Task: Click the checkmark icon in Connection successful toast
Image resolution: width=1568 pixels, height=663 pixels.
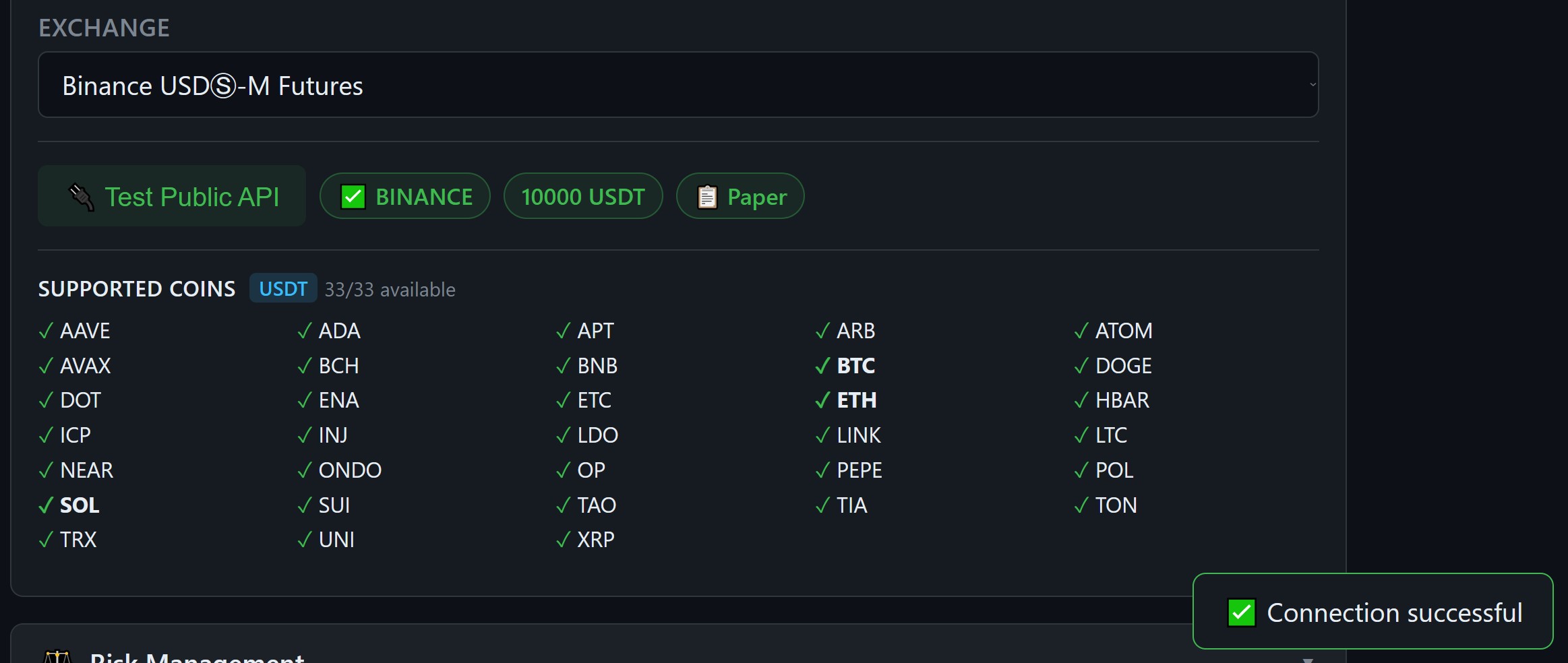Action: pos(1242,612)
